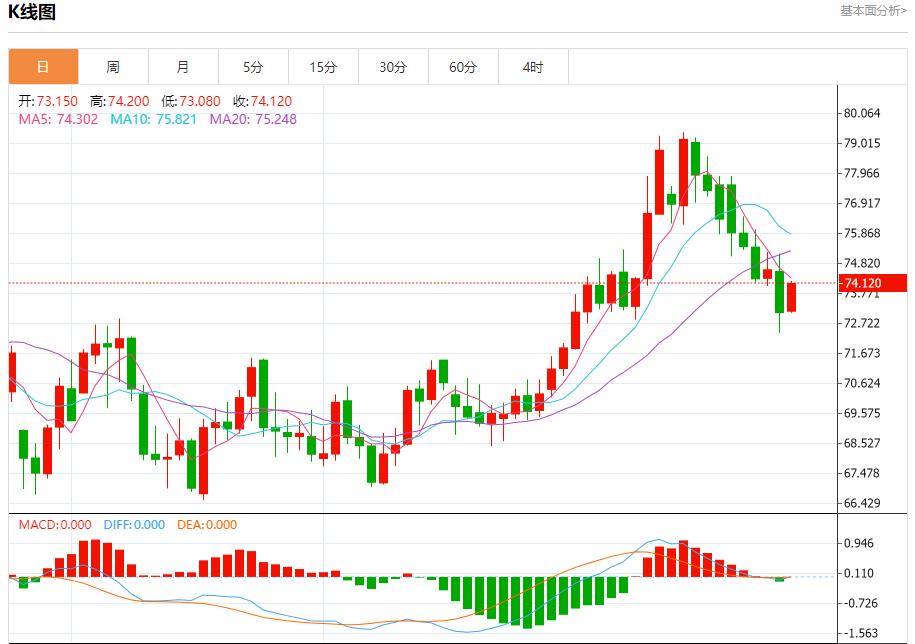Open the 60分 interval tab
This screenshot has height=644, width=915.
point(463,66)
